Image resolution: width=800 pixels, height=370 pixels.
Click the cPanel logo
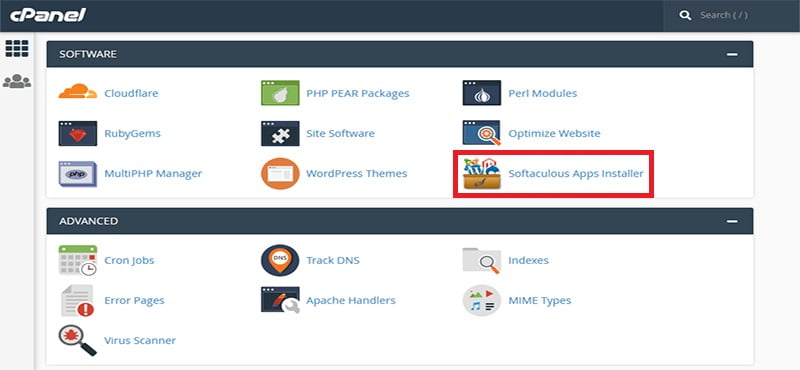pyautogui.click(x=48, y=15)
